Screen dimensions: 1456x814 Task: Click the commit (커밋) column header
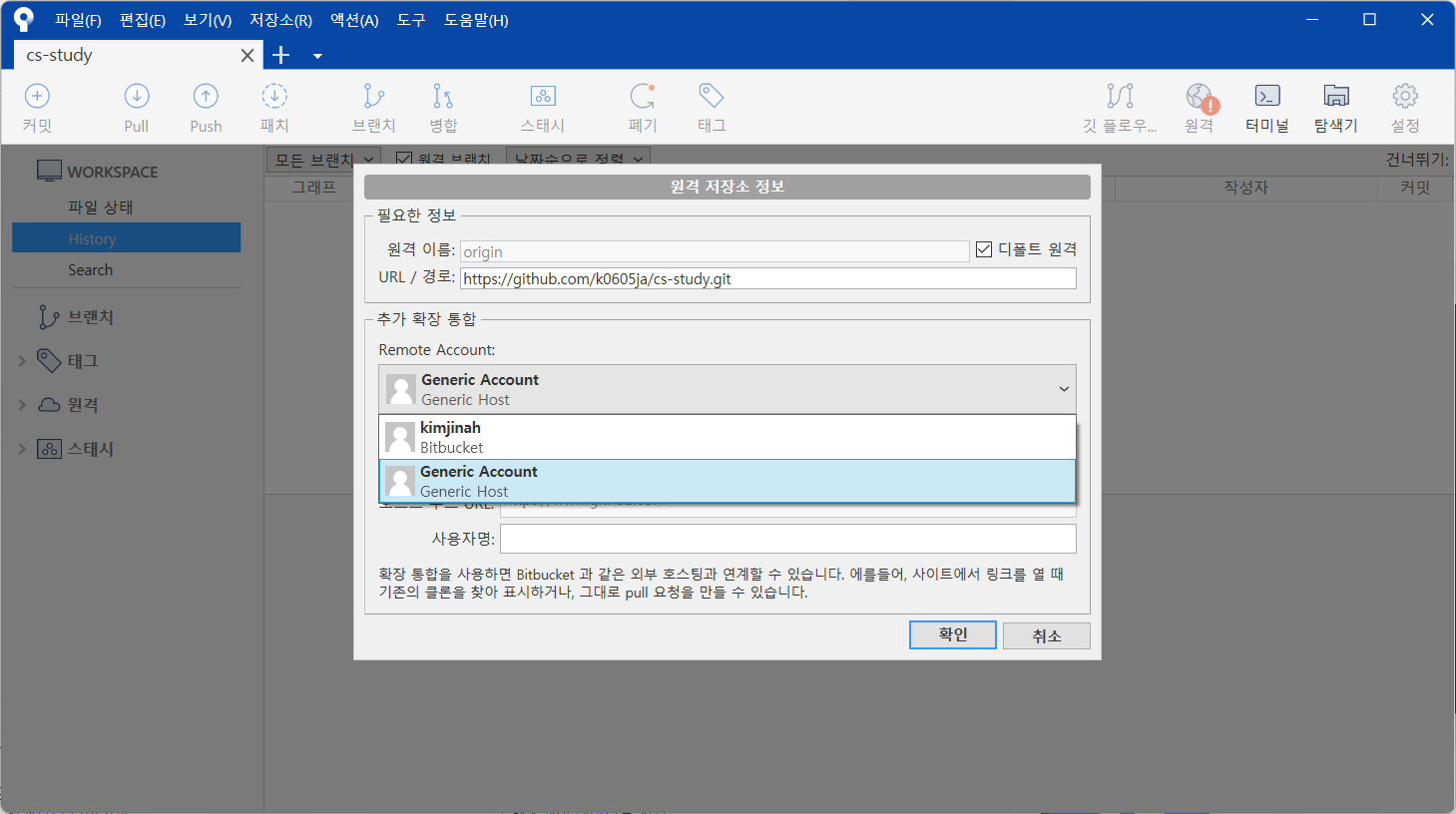point(1415,187)
